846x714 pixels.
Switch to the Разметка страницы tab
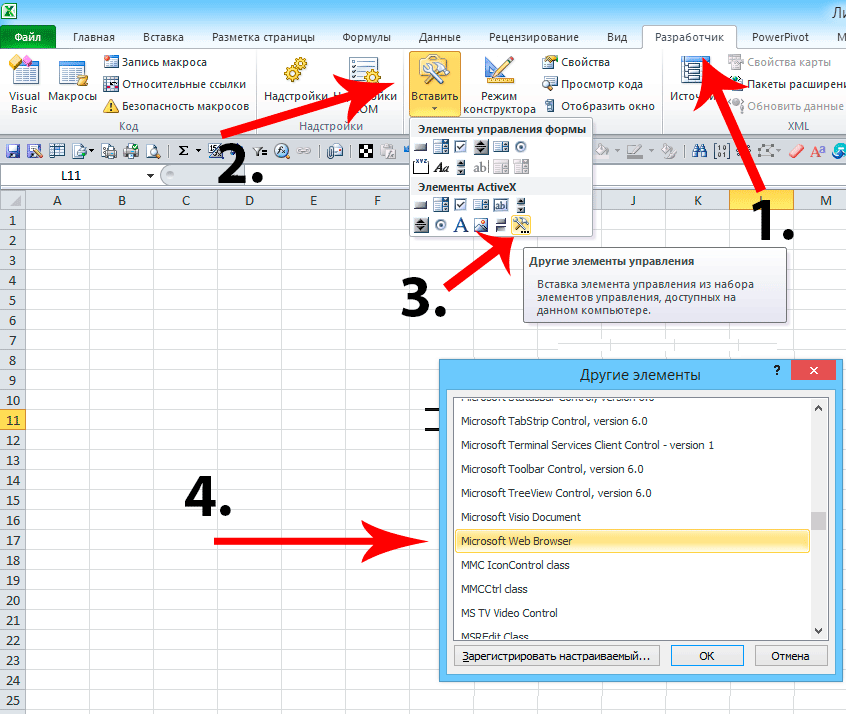point(263,37)
